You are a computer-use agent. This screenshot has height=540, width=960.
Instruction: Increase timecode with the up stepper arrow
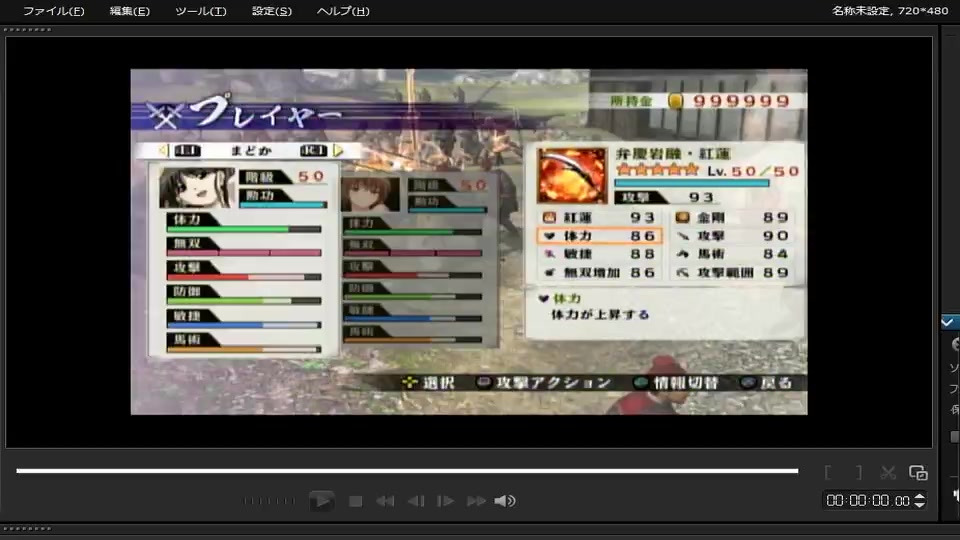click(920, 497)
